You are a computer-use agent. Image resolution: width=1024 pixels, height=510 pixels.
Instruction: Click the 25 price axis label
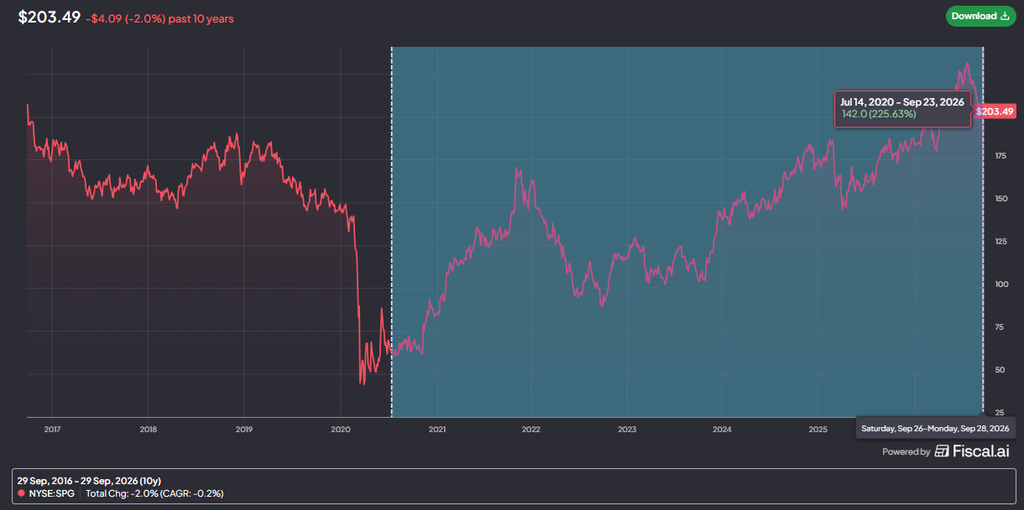pos(1001,413)
